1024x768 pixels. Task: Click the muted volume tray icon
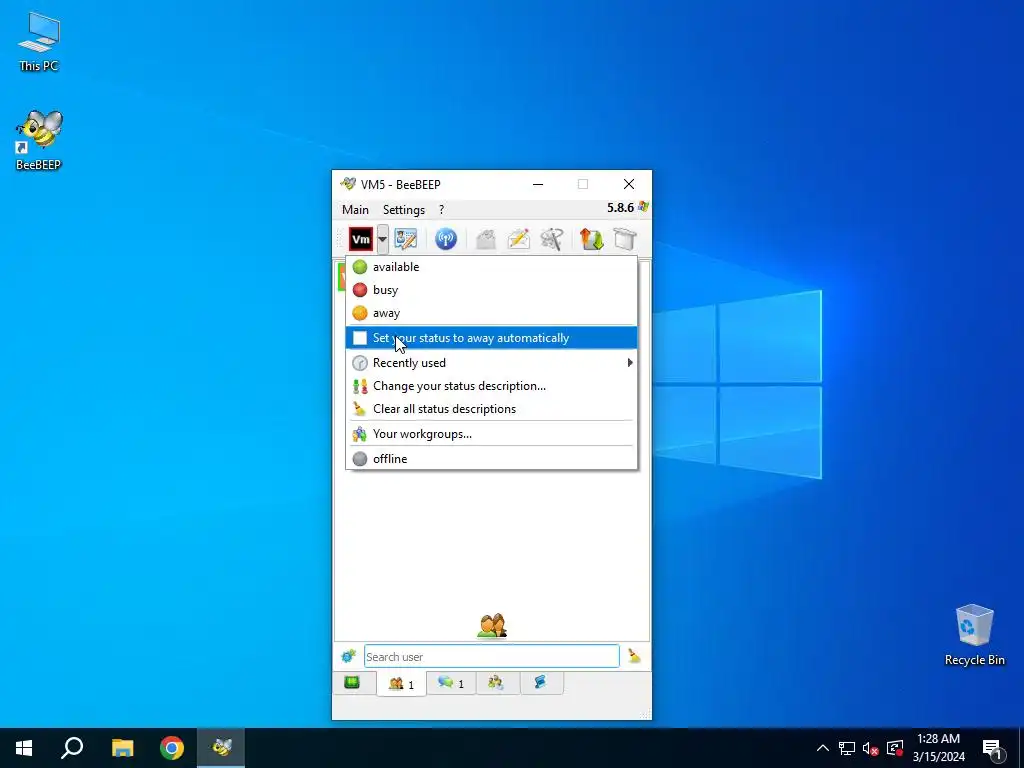click(x=871, y=748)
